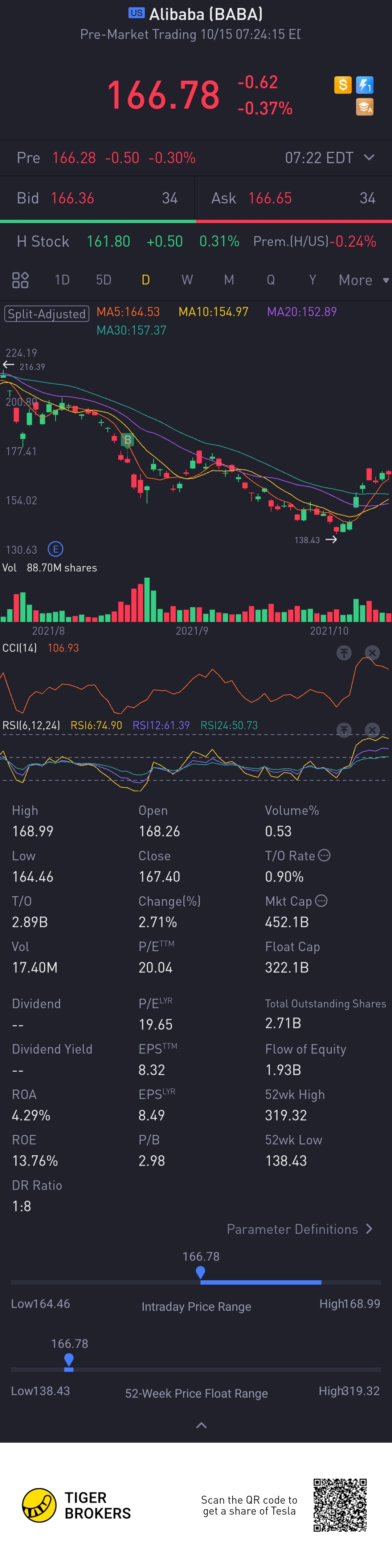The height and width of the screenshot is (1568, 392).
Task: Tap the US market flag badge
Action: tap(137, 13)
